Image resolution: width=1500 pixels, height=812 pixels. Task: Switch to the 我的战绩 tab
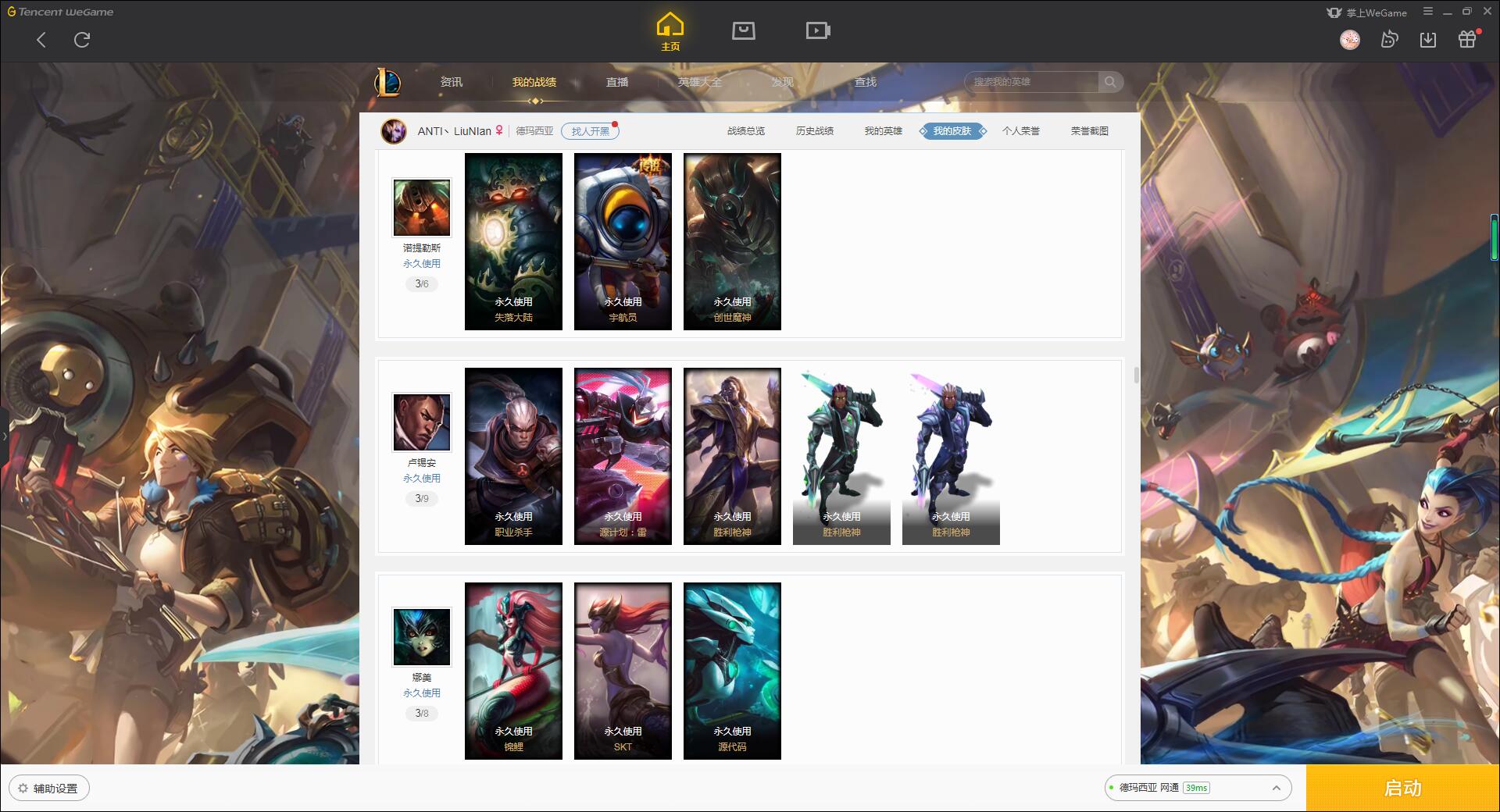click(534, 82)
